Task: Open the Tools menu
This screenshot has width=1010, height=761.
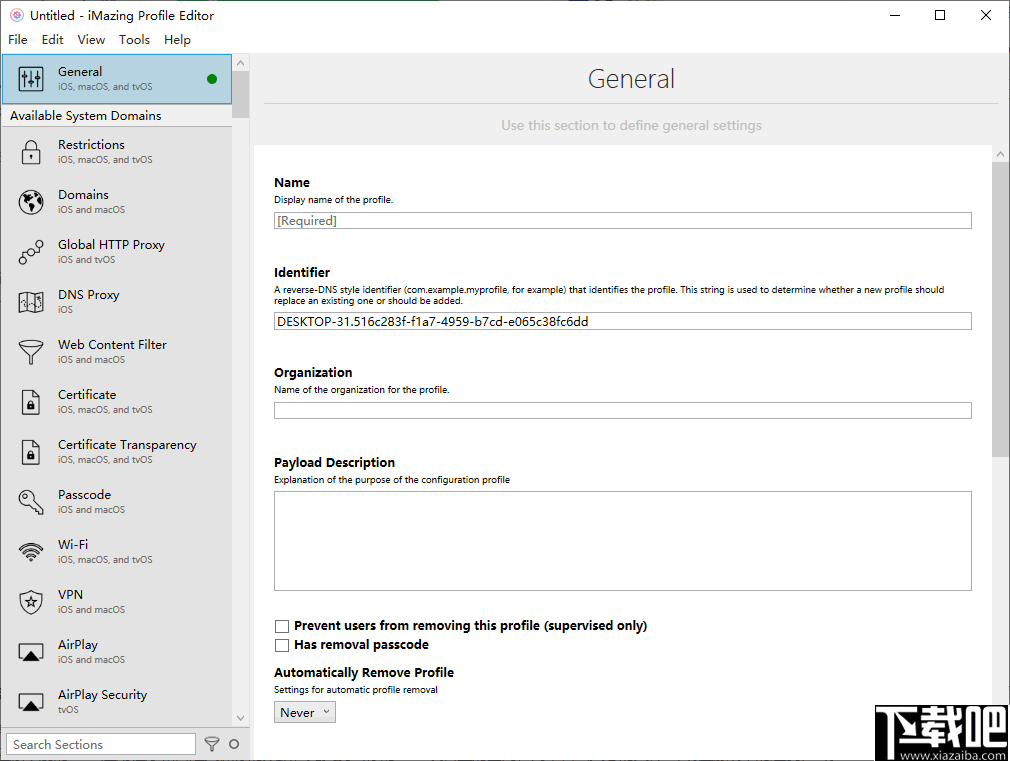Action: [x=134, y=40]
